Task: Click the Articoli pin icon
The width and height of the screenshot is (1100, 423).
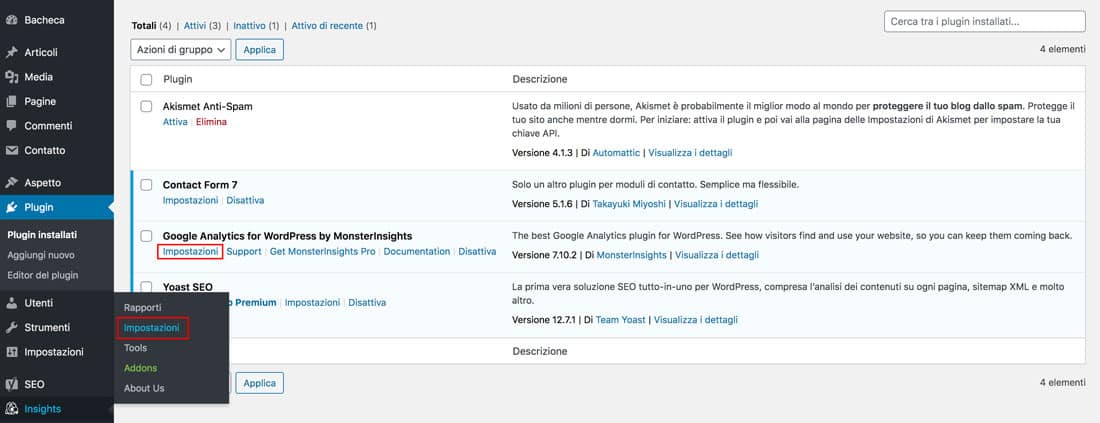Action: pyautogui.click(x=11, y=53)
